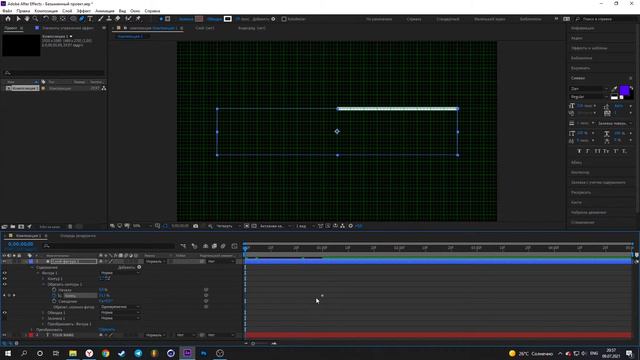Open the Эффект menu
The height and width of the screenshot is (360, 640).
click(84, 11)
